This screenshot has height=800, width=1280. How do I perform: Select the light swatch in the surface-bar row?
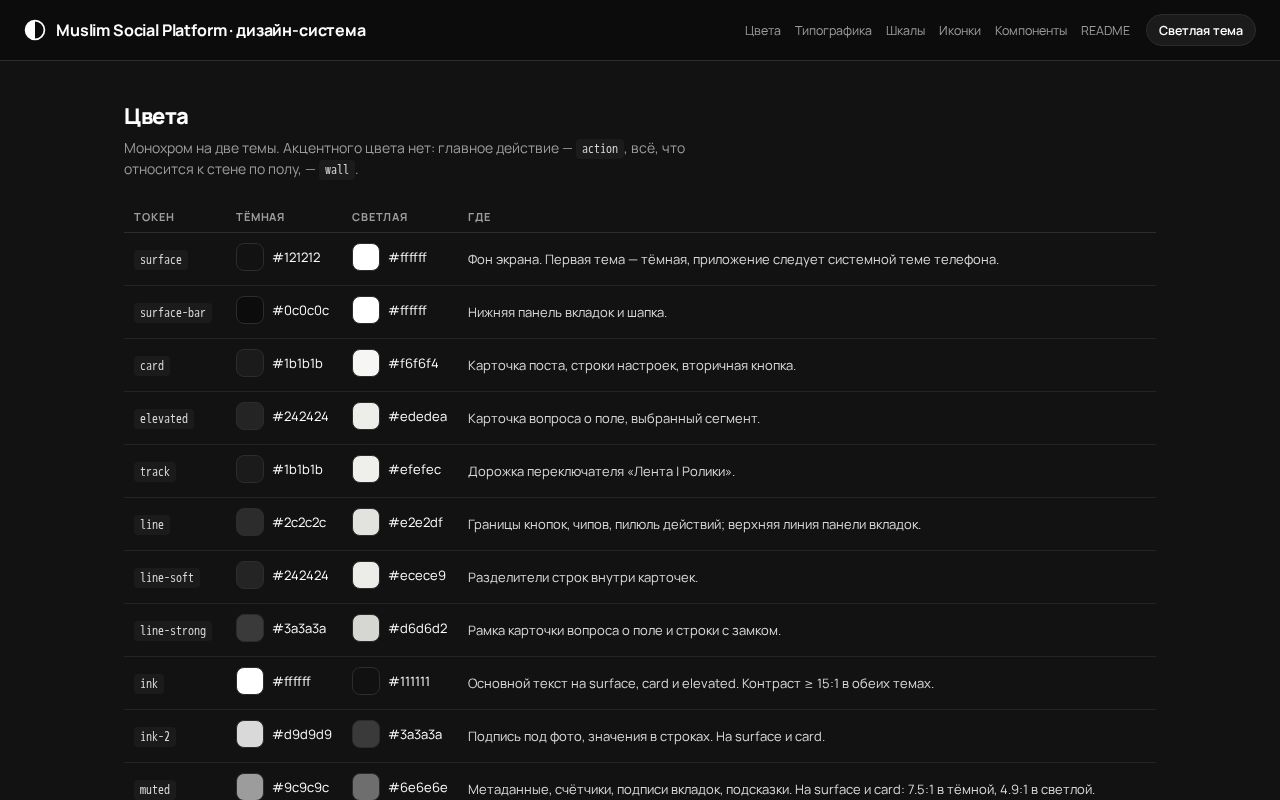coord(366,310)
